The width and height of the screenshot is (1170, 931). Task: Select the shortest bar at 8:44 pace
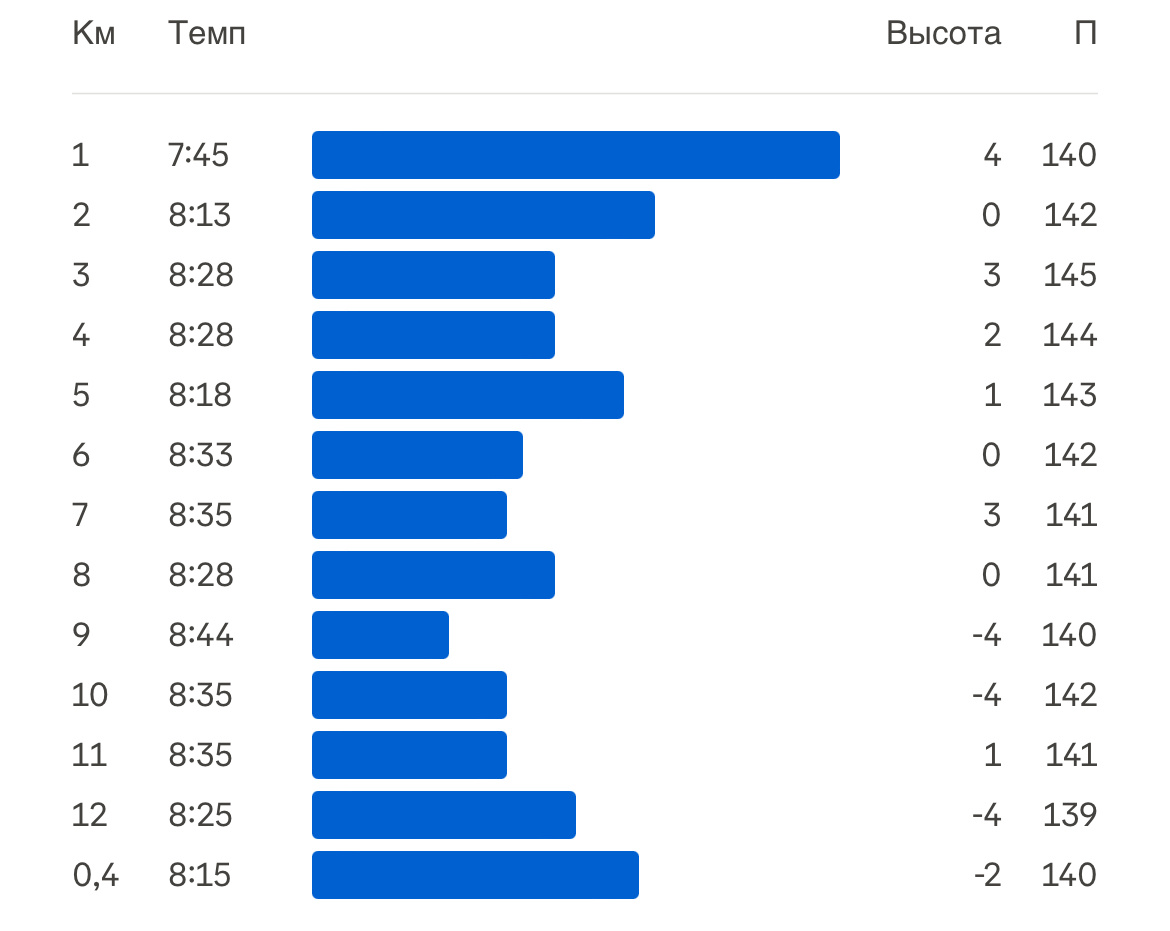click(380, 635)
